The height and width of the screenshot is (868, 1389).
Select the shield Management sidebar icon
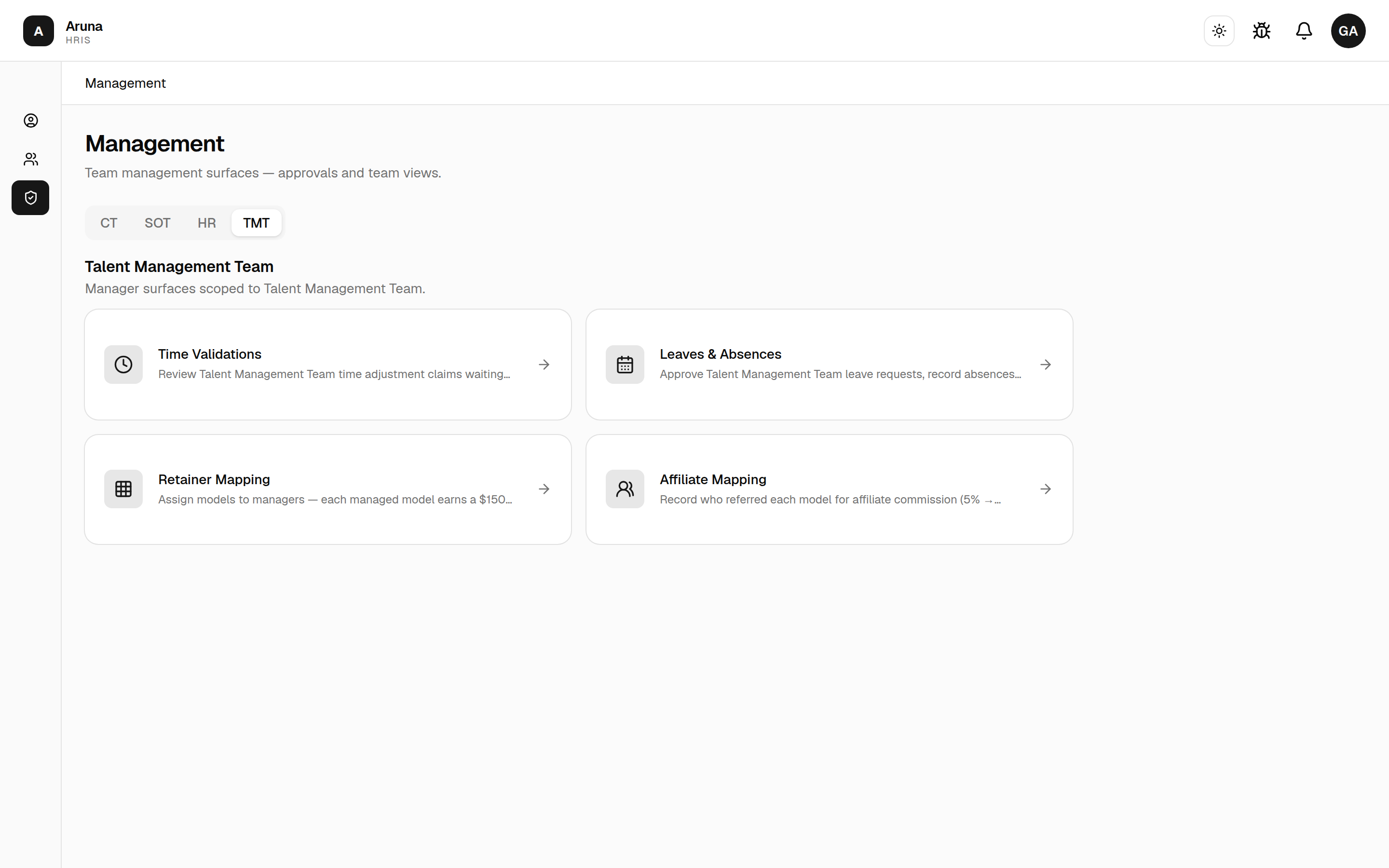(x=30, y=198)
